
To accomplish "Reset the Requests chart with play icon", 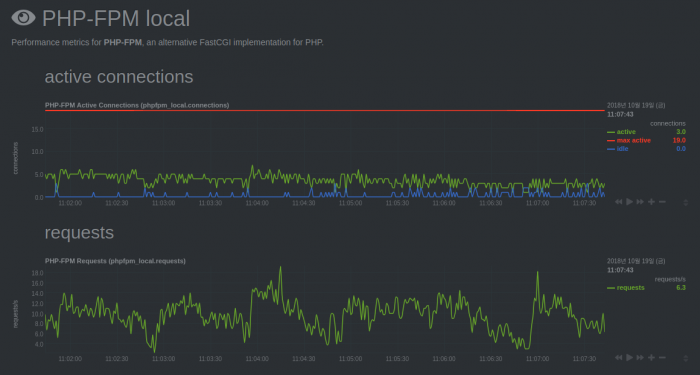I will tap(629, 357).
